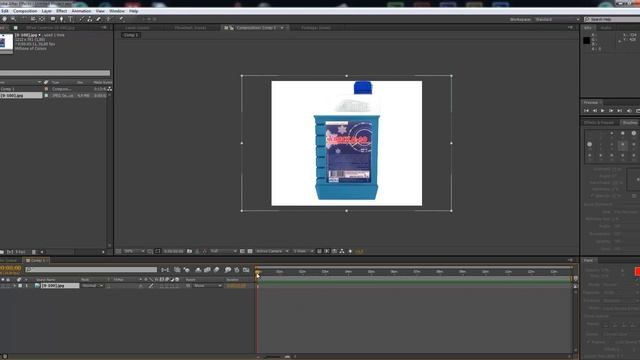This screenshot has height=360, width=640.
Task: Click the Comp 1 breadcrumb button in viewer
Action: tap(131, 35)
